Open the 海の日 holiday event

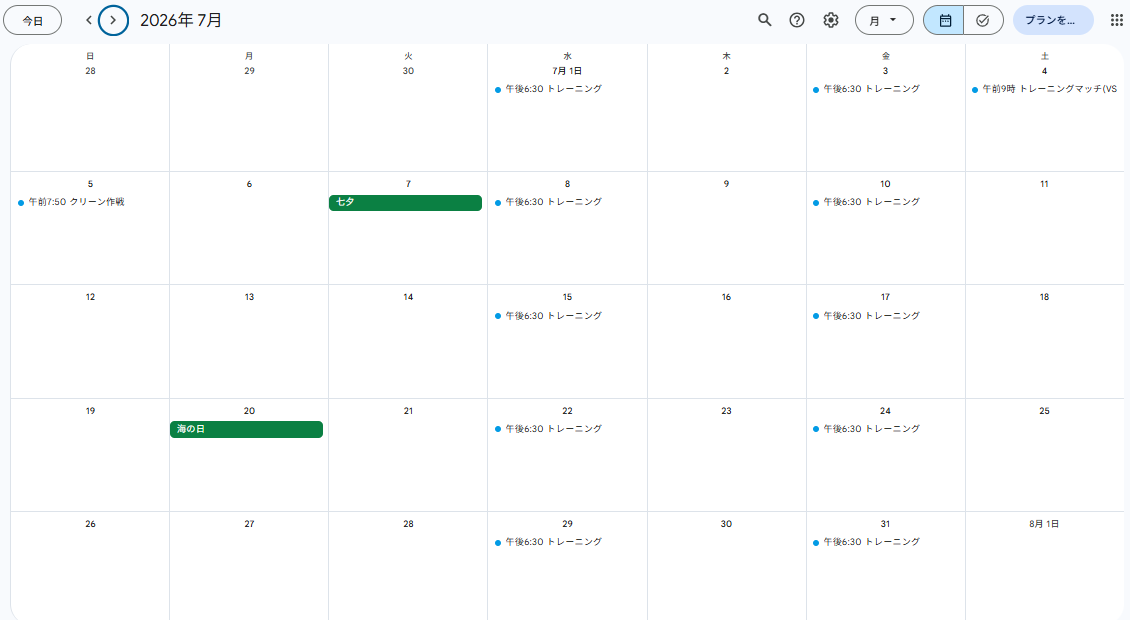[x=246, y=429]
